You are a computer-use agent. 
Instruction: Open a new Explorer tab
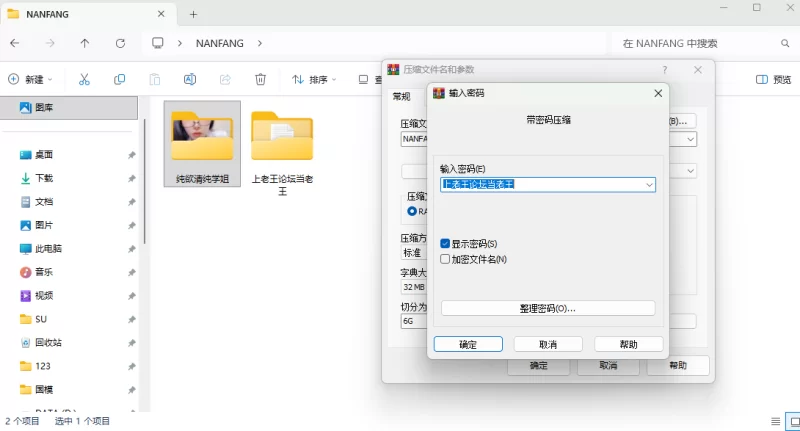(193, 14)
